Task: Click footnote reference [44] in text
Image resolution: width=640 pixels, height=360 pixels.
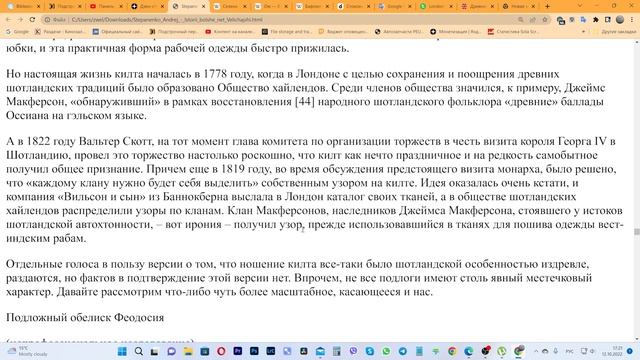Action: click(x=304, y=101)
